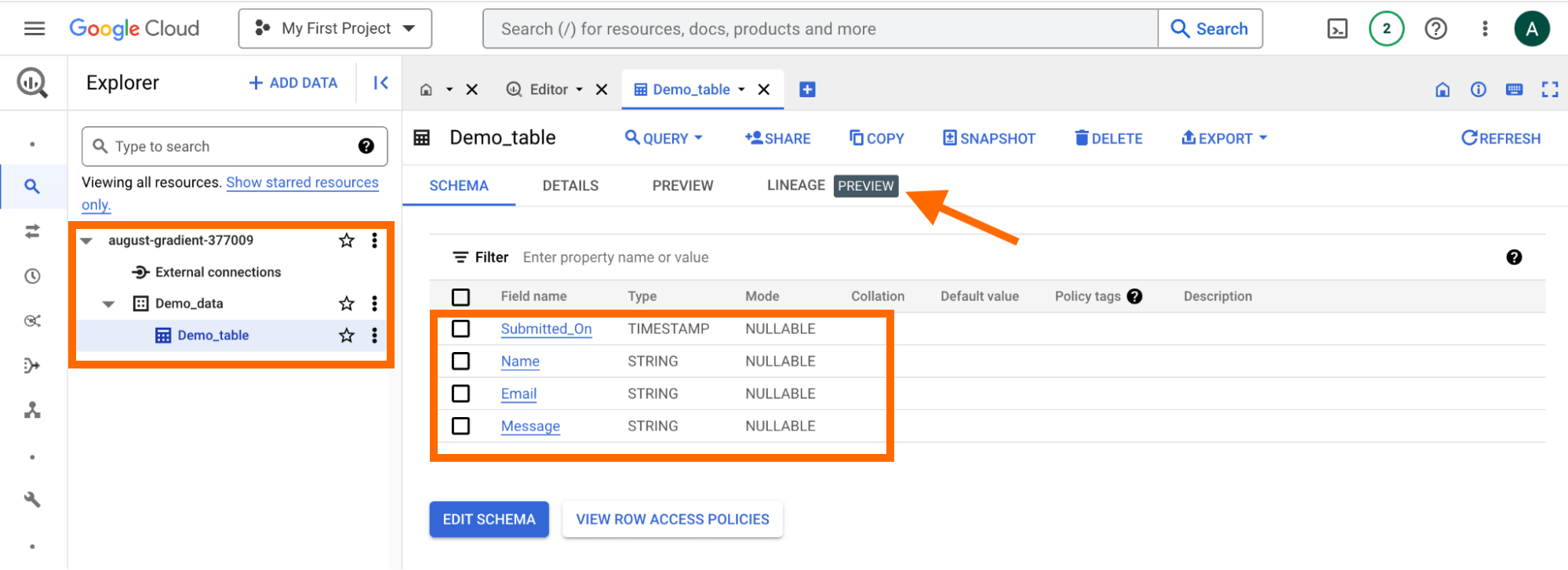The width and height of the screenshot is (1568, 570).
Task: Add a new tab with plus icon
Action: (807, 89)
